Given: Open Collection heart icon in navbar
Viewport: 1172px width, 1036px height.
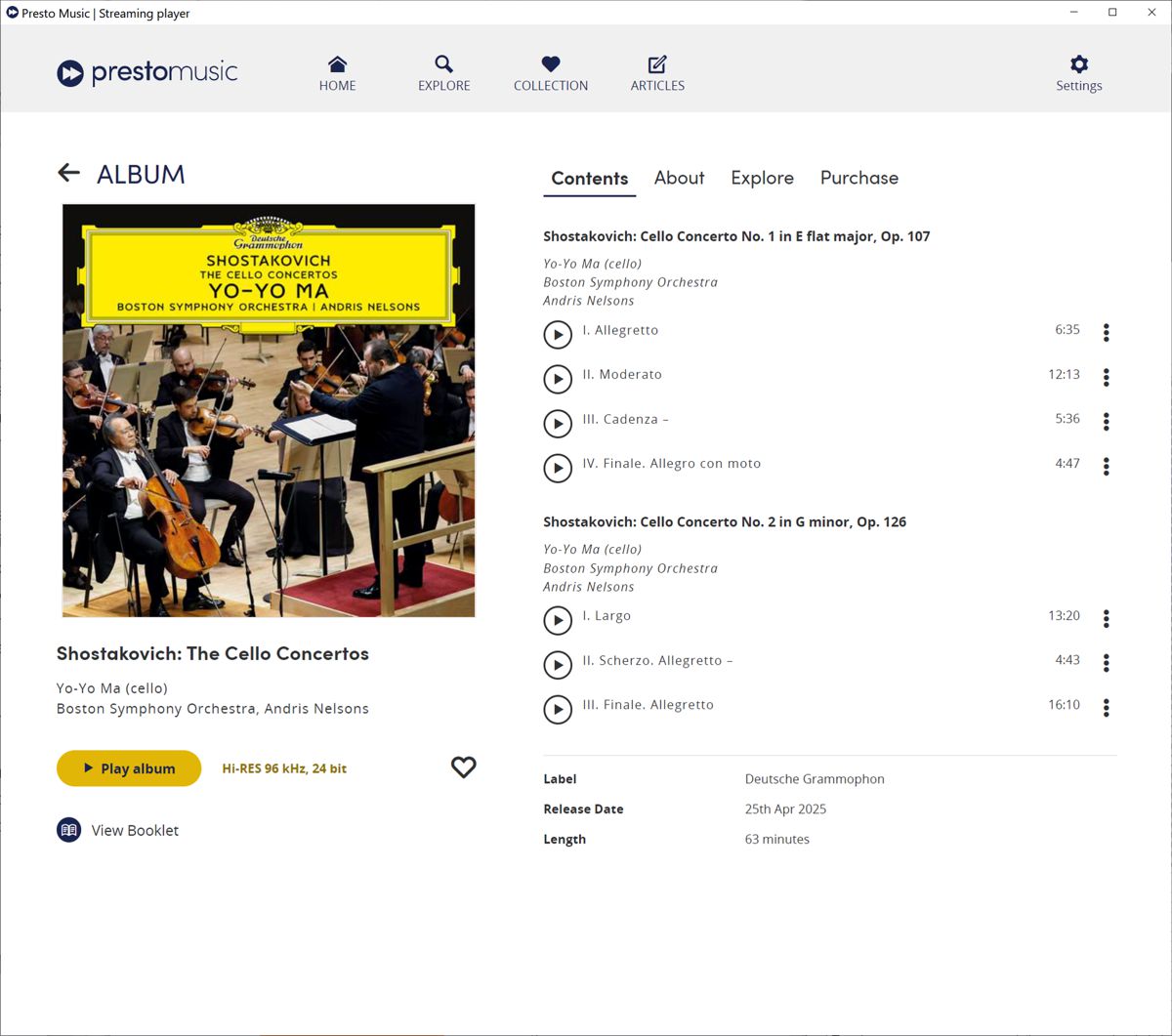Looking at the screenshot, I should [551, 64].
